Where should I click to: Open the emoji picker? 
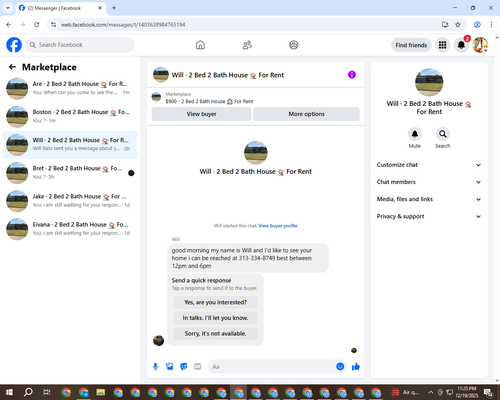click(x=340, y=367)
